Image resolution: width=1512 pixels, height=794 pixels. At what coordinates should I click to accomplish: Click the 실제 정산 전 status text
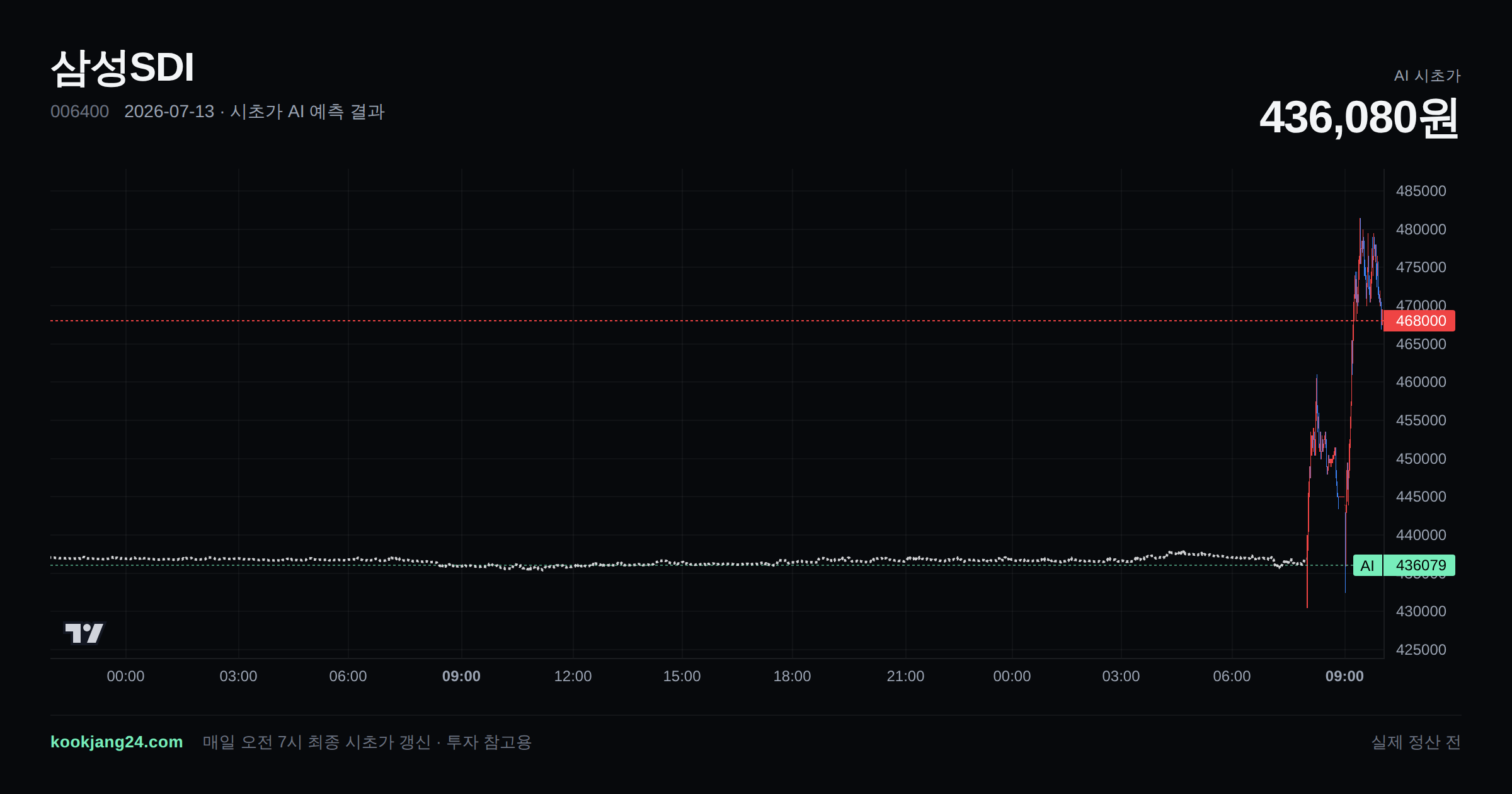1416,742
